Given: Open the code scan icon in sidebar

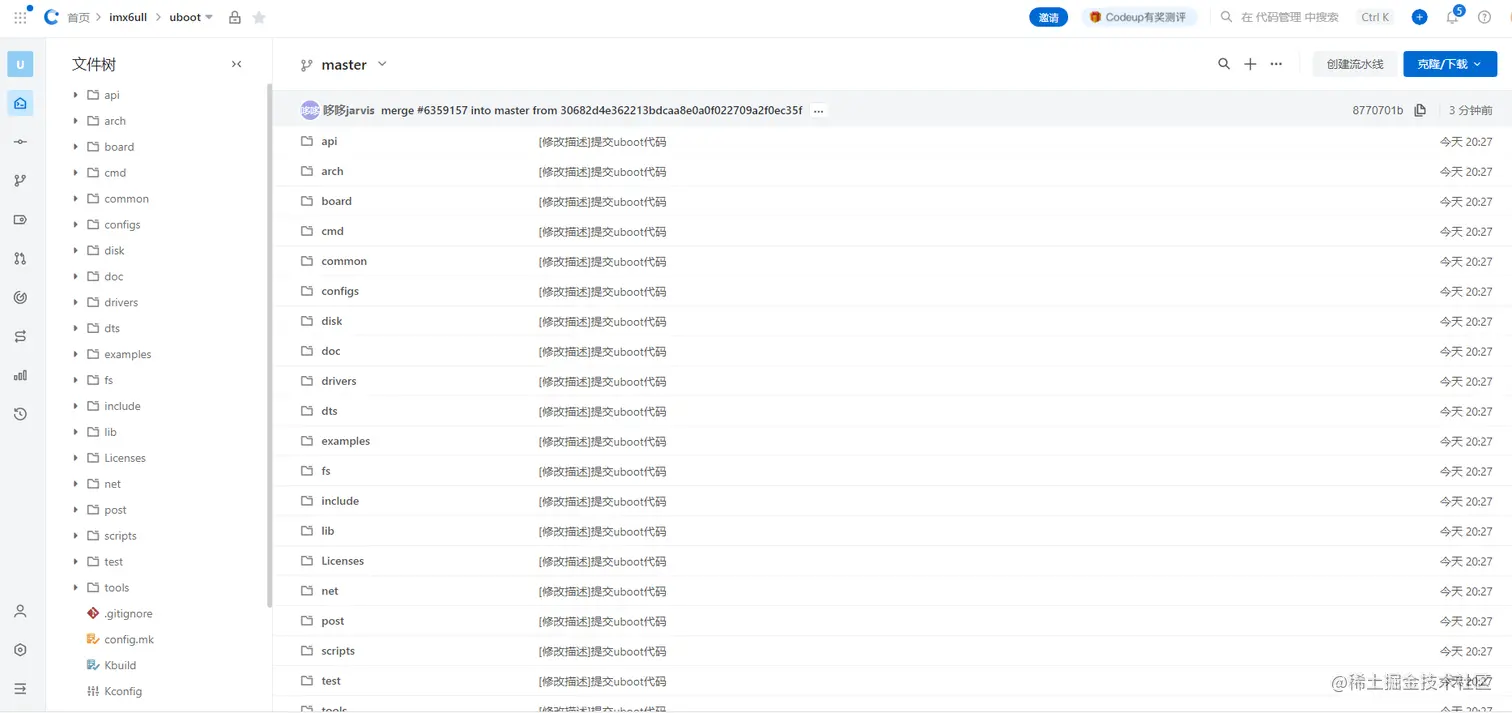Looking at the screenshot, I should (x=20, y=298).
